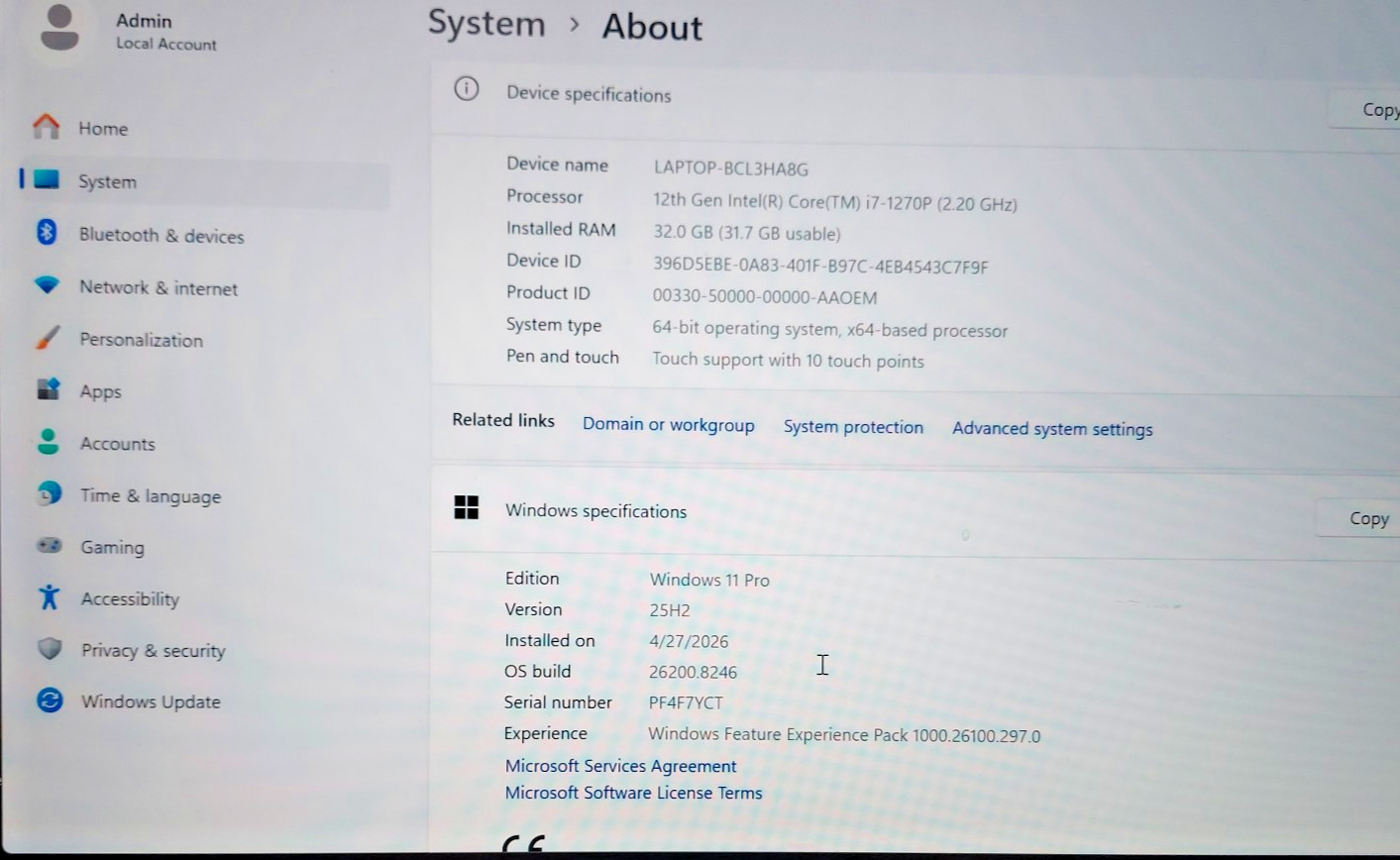Select Touch support with 10 touch points
1400x860 pixels.
pyautogui.click(x=788, y=361)
